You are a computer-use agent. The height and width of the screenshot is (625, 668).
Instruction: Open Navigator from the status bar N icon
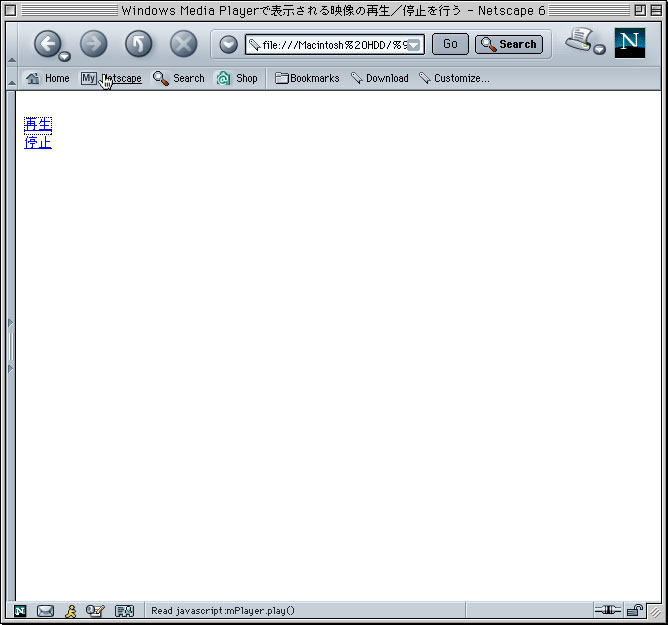pos(20,611)
